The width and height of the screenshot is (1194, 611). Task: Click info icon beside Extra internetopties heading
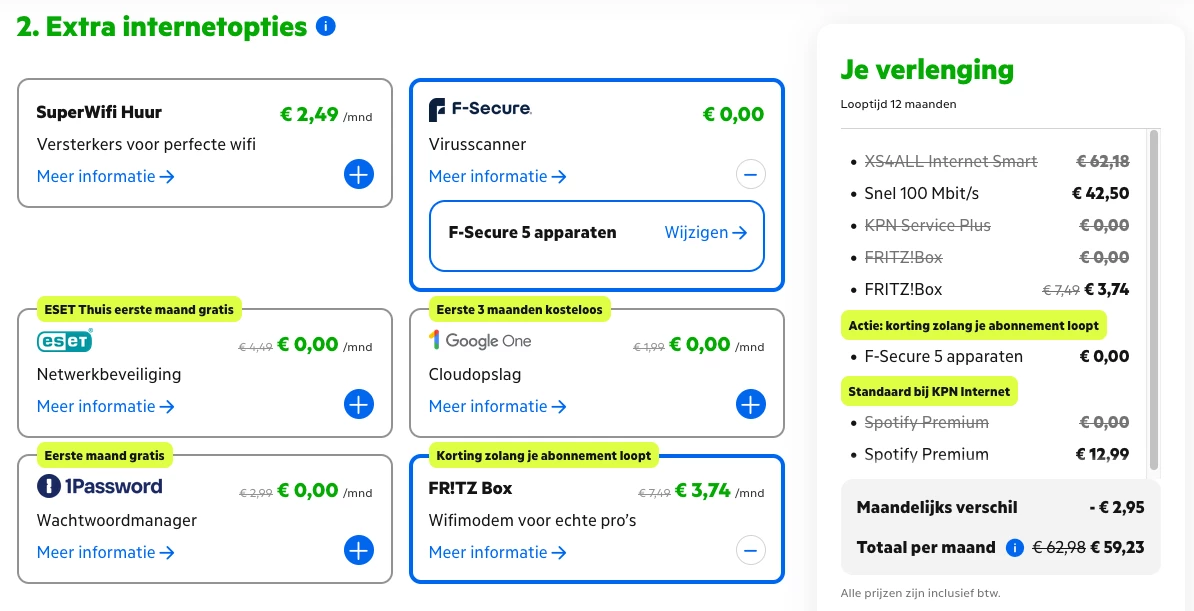pos(325,27)
